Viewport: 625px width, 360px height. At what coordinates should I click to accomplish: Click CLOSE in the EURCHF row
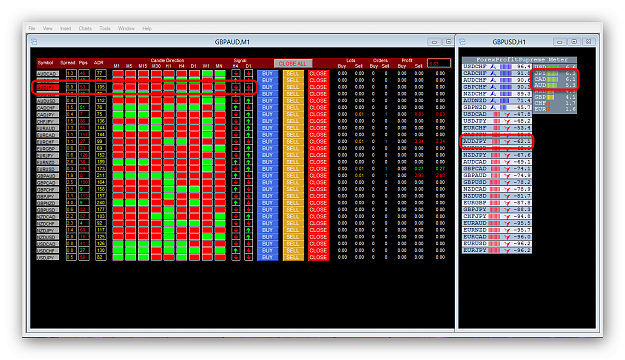tap(318, 142)
